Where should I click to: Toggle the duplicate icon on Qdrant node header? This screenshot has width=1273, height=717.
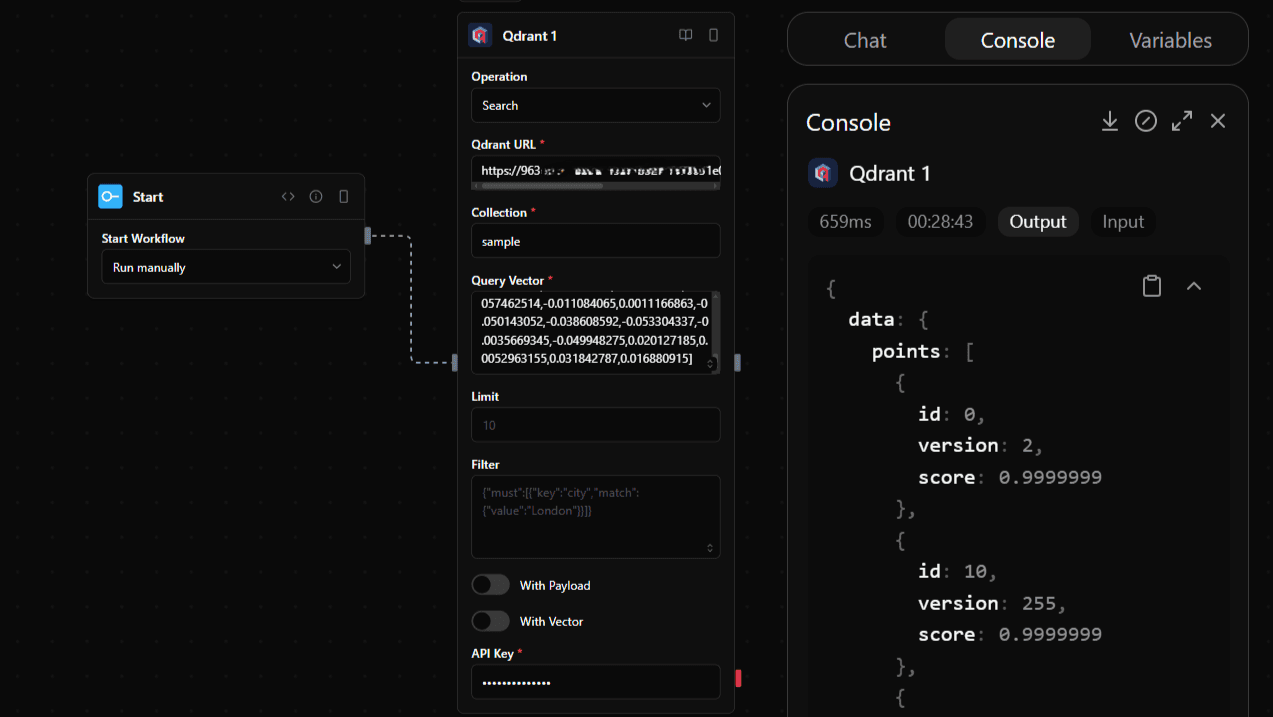713,34
